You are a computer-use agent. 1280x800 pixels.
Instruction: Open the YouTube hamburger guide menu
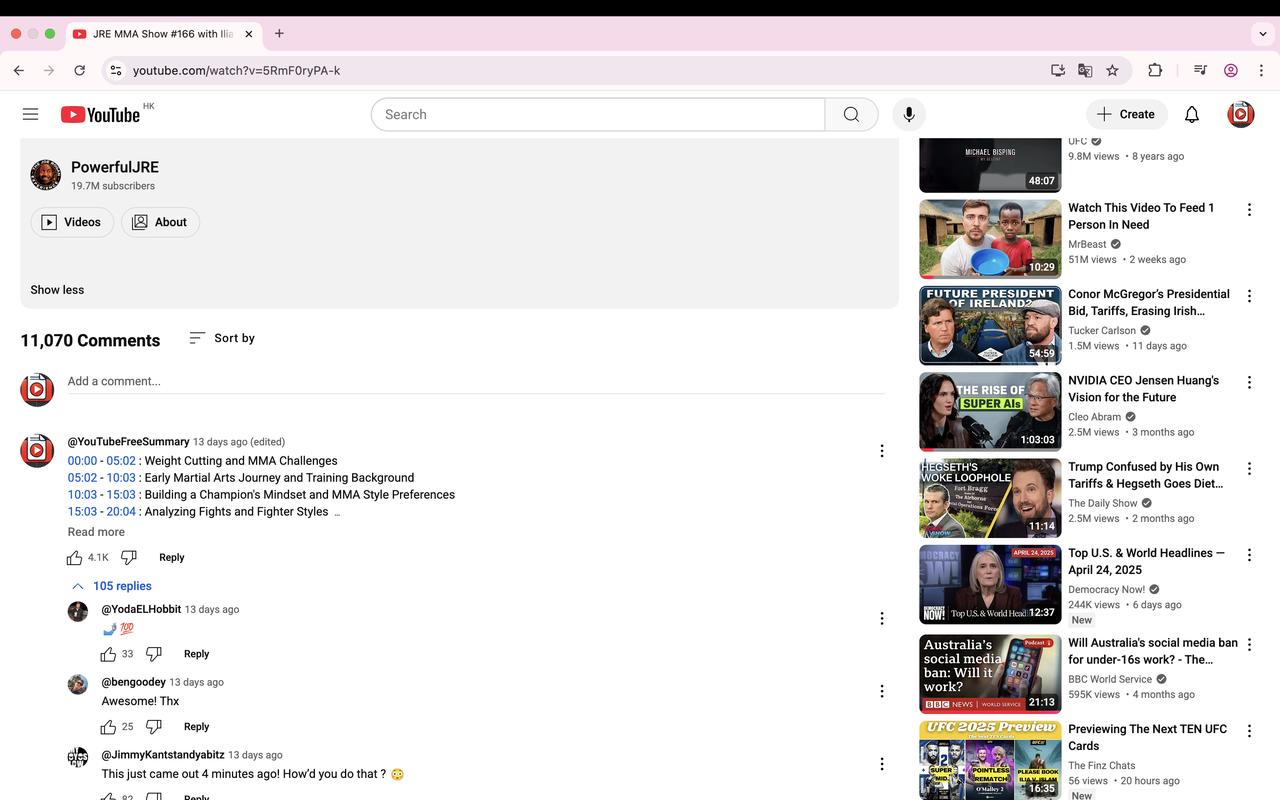point(30,114)
